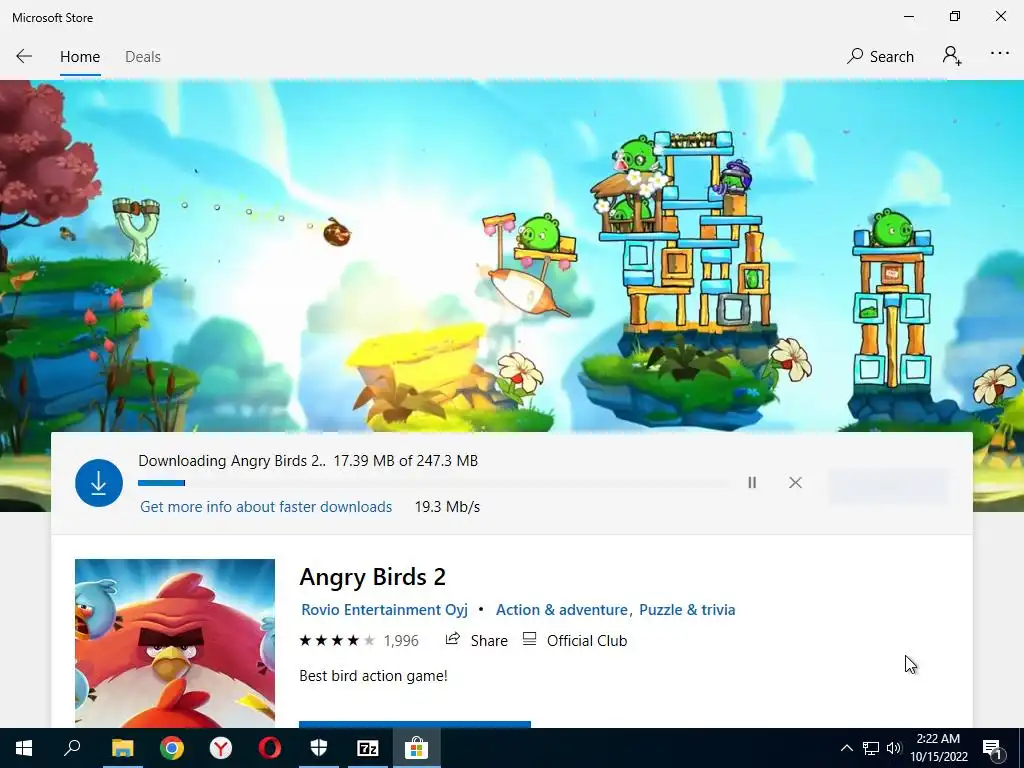Go back with the back arrow
Image resolution: width=1024 pixels, height=768 pixels.
click(x=24, y=56)
